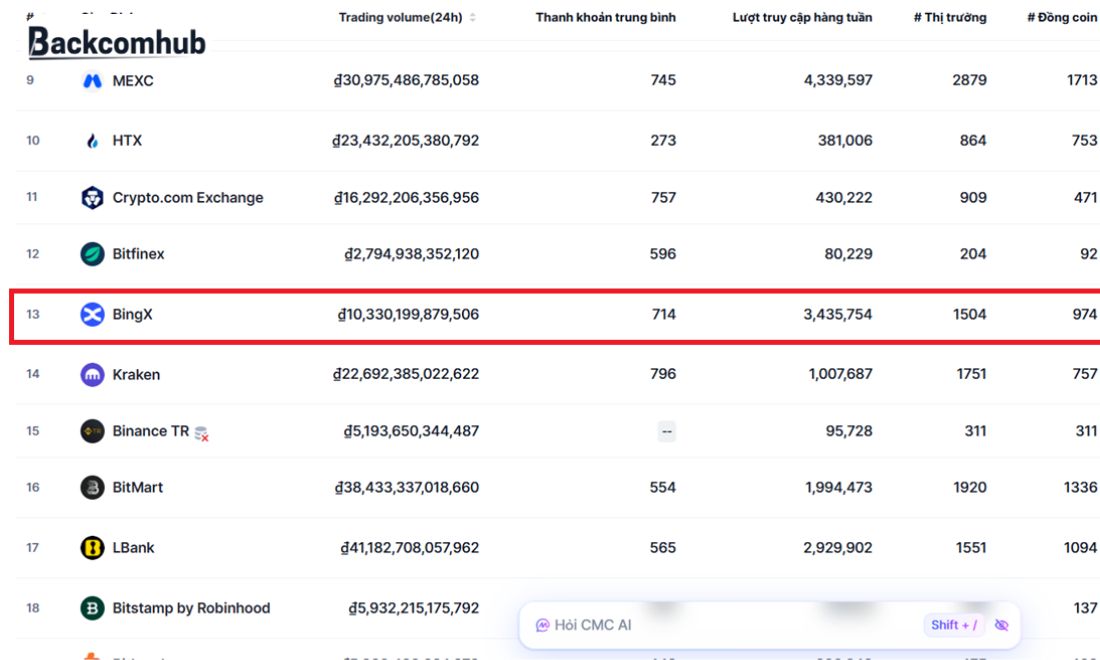Open the Kraken exchange link
Screen dimensions: 1100x660
(x=136, y=375)
